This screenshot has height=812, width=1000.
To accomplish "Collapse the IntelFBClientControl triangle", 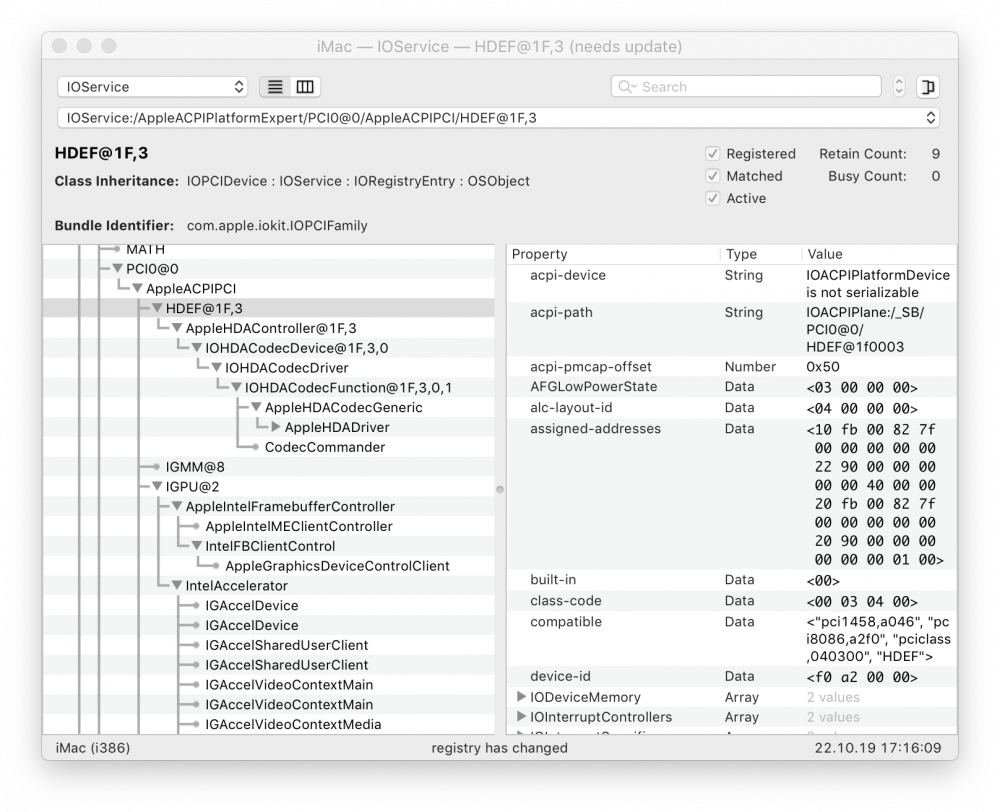I will coord(196,546).
